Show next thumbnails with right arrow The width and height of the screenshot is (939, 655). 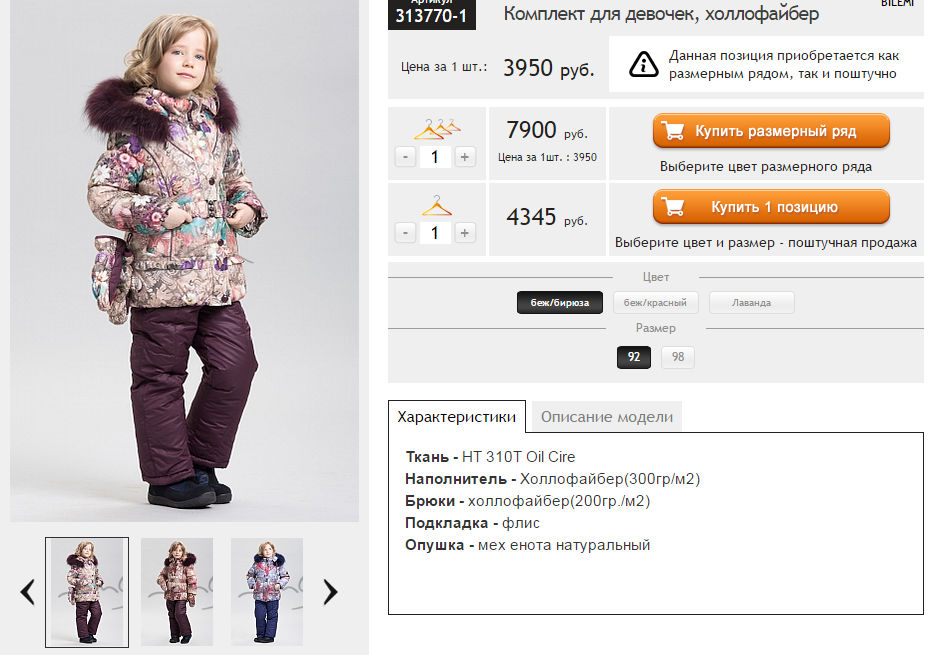(330, 592)
